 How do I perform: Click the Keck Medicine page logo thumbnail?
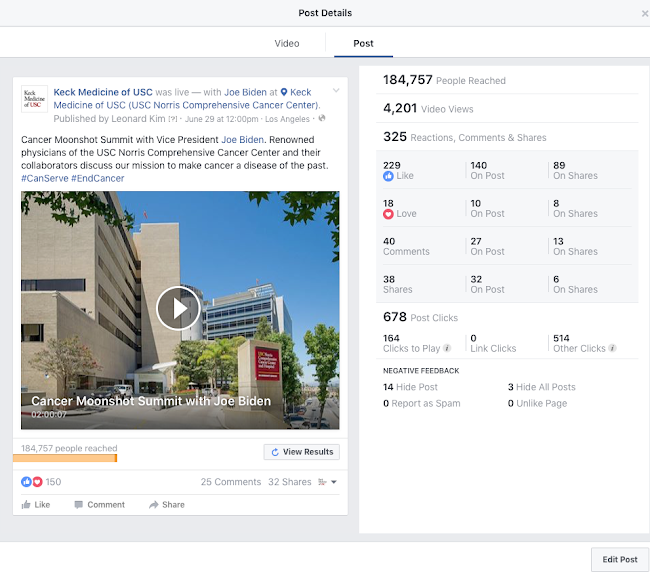34,99
